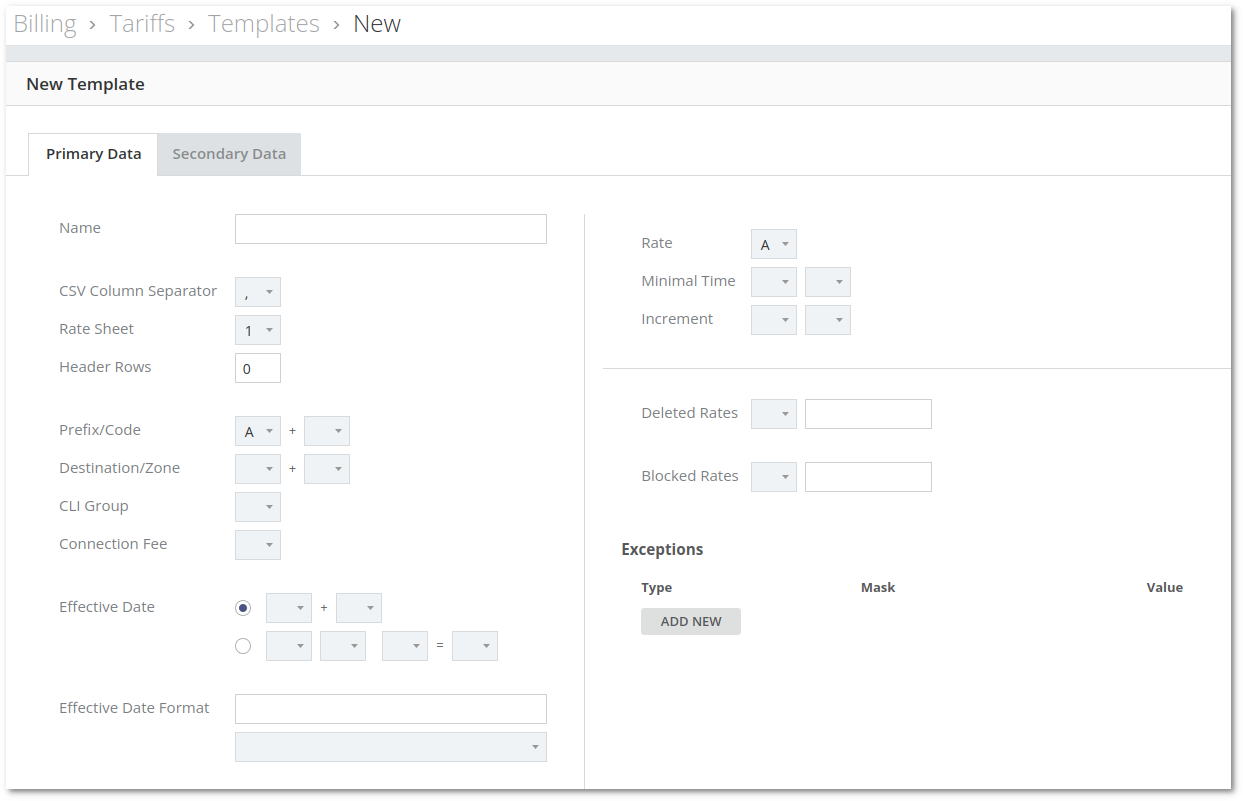Open the Deleted Rates column dropdown

(x=774, y=414)
